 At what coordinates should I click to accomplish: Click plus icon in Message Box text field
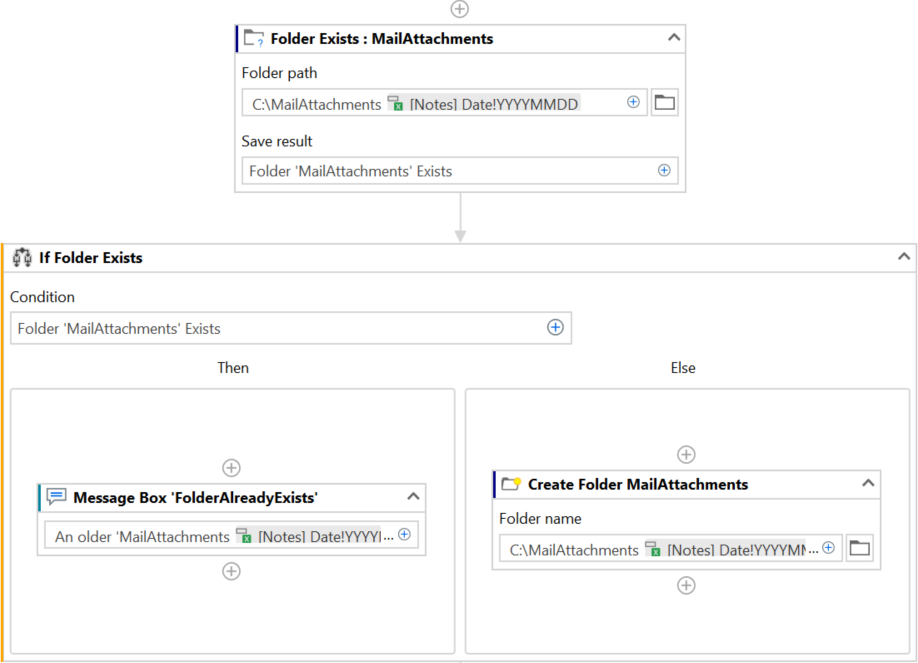coord(404,535)
